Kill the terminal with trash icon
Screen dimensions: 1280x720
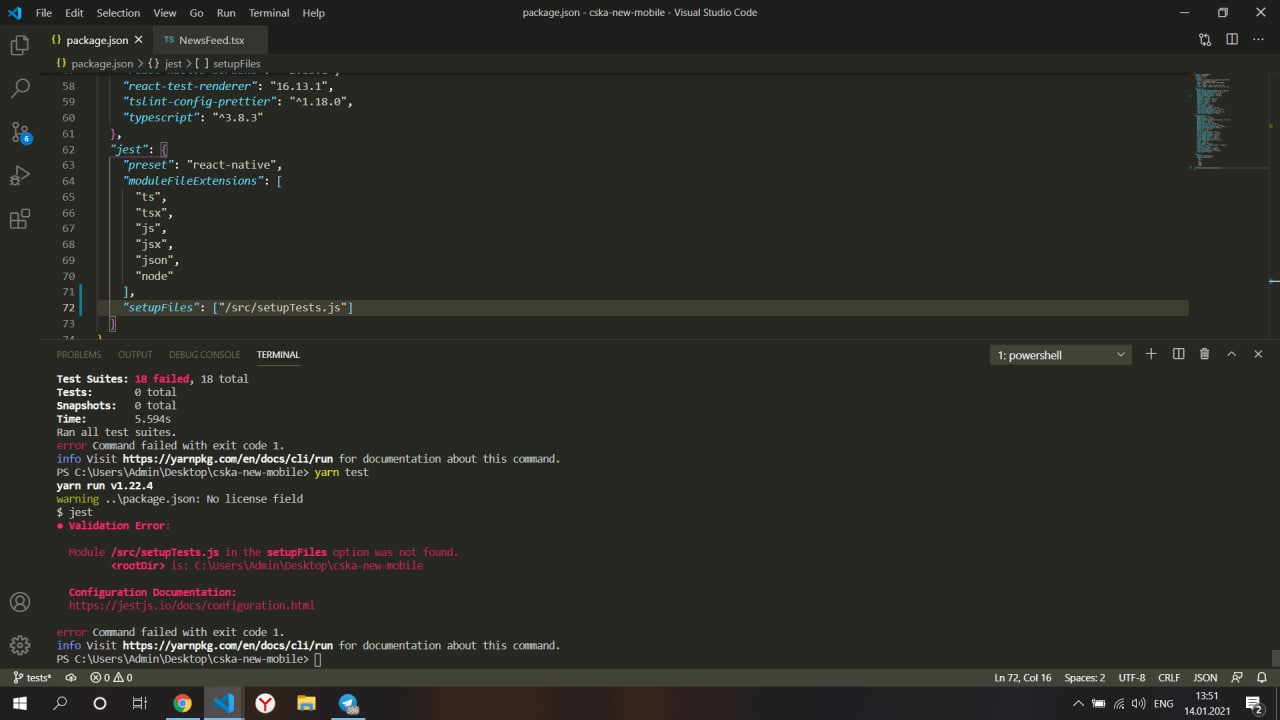coord(1204,354)
